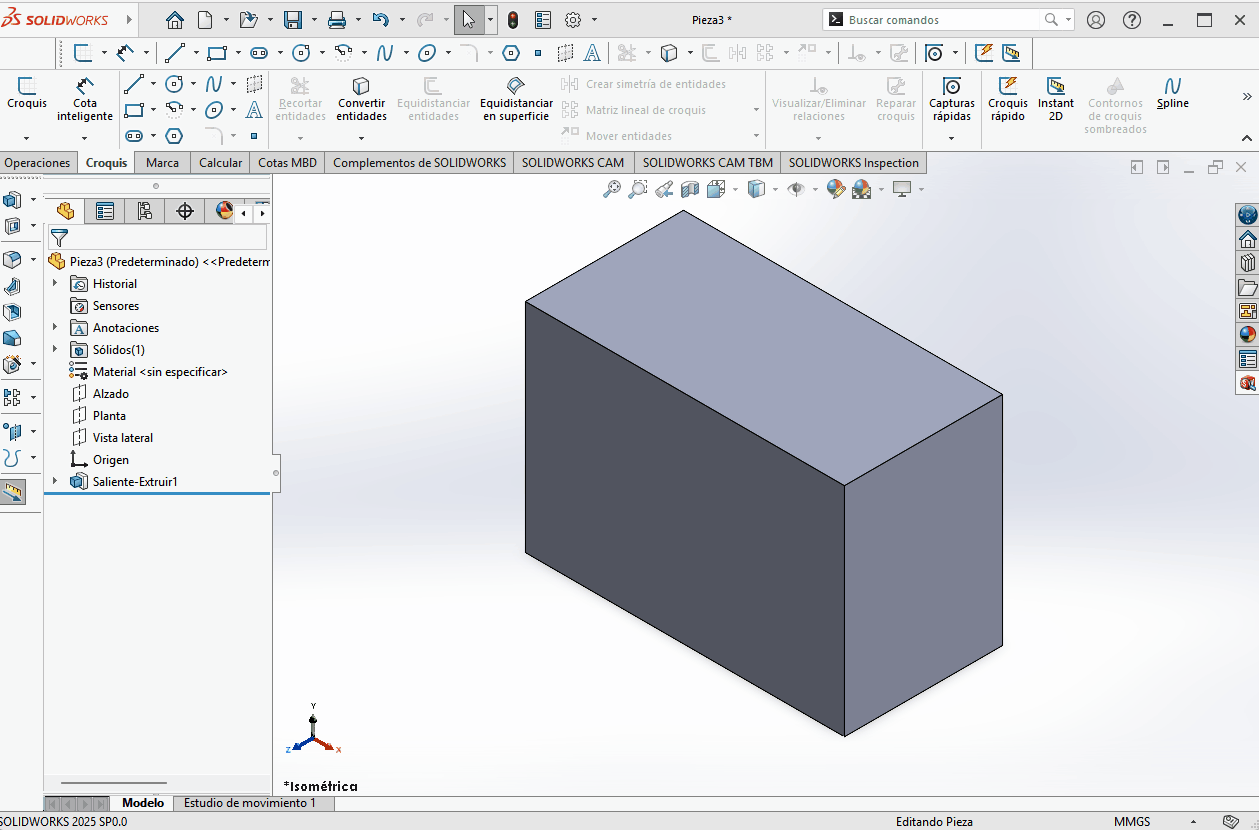
Task: Toggle the Edit appearance sphere icon
Action: [x=834, y=189]
